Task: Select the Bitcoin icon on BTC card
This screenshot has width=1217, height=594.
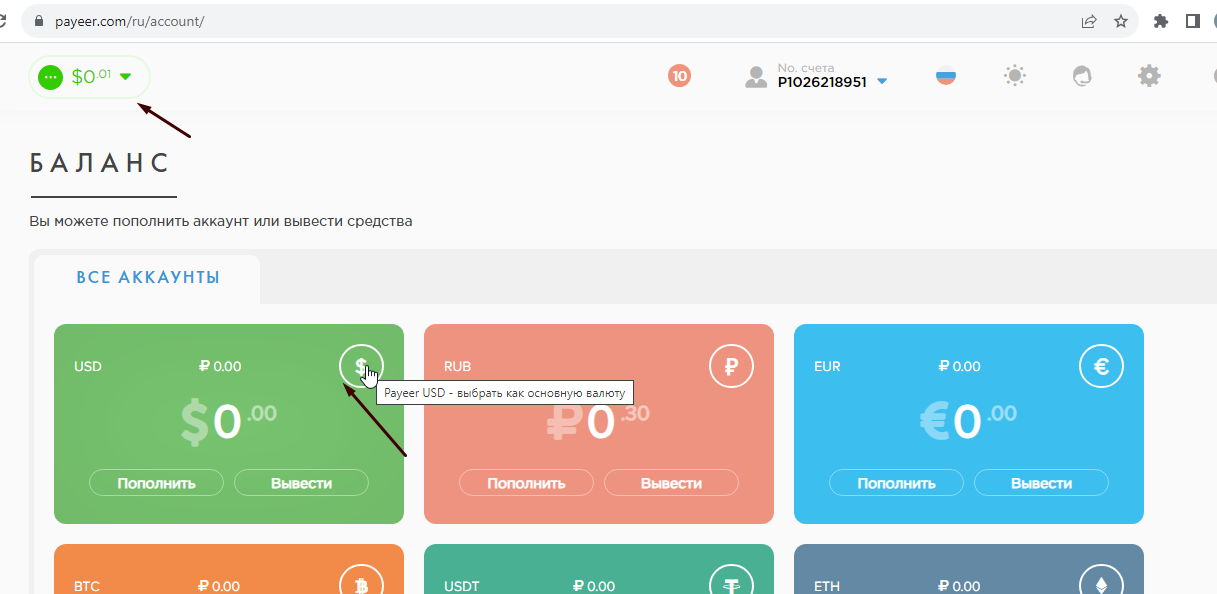Action: 361,582
